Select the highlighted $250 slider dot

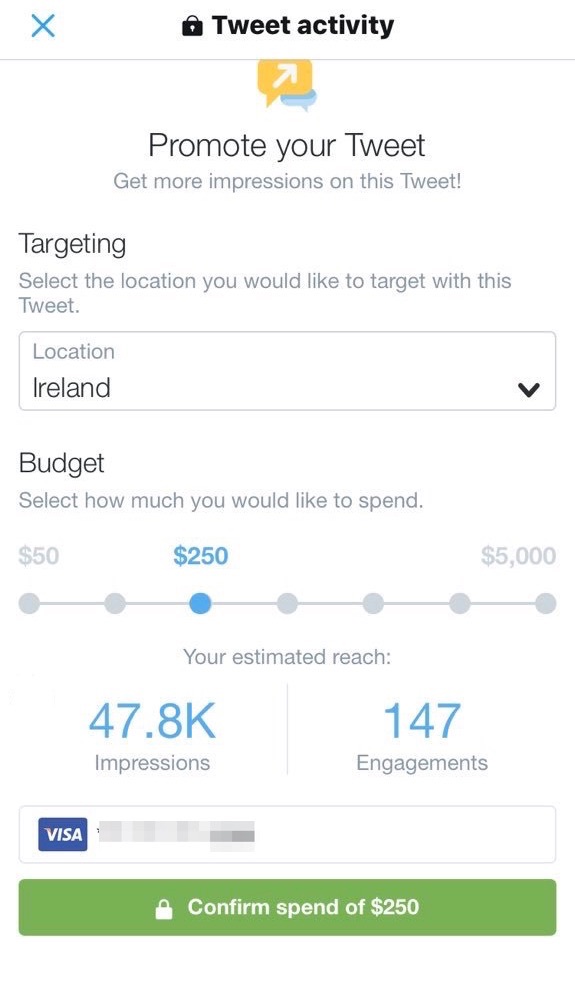(x=200, y=604)
